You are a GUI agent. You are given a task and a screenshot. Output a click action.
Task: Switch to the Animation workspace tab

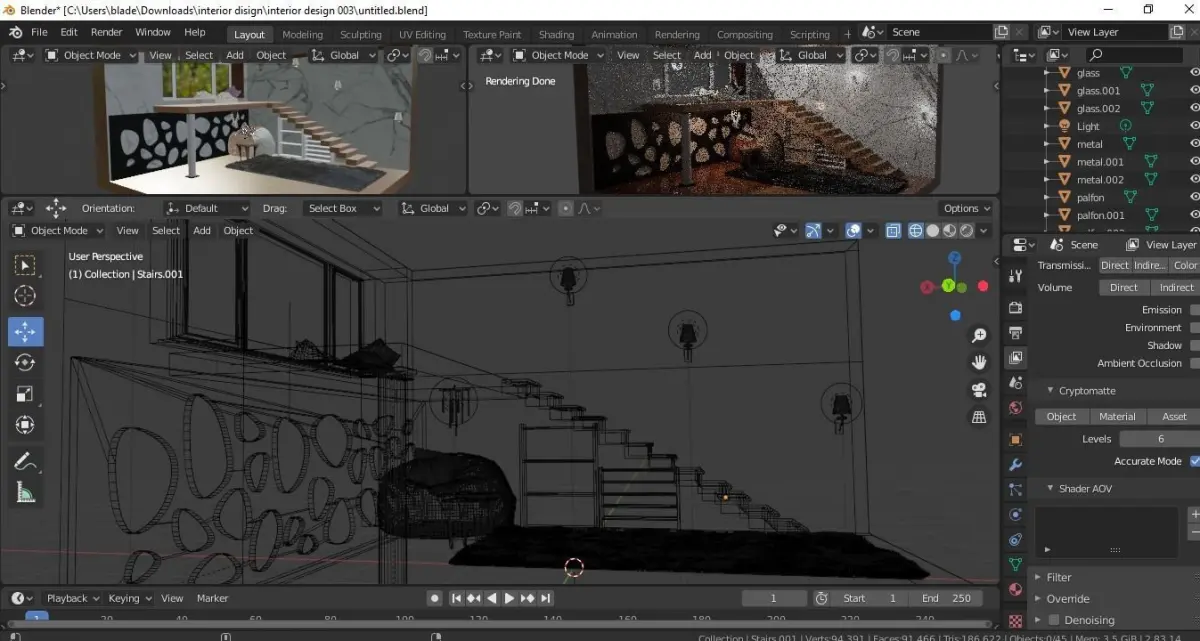coord(614,34)
